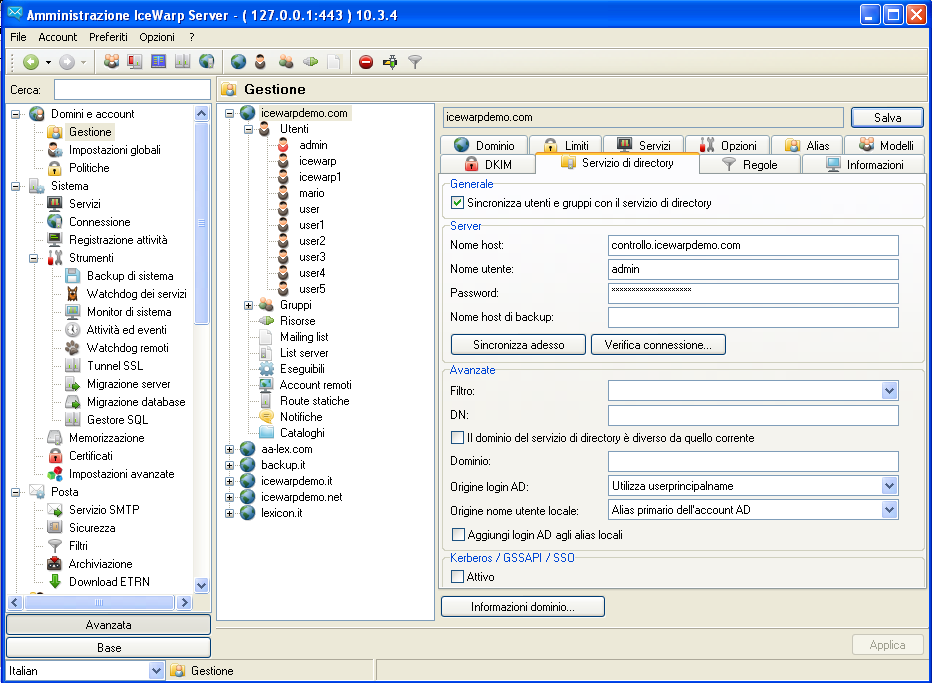Click the red monitor icon in the toolbar
This screenshot has width=932, height=683.
(x=135, y=62)
